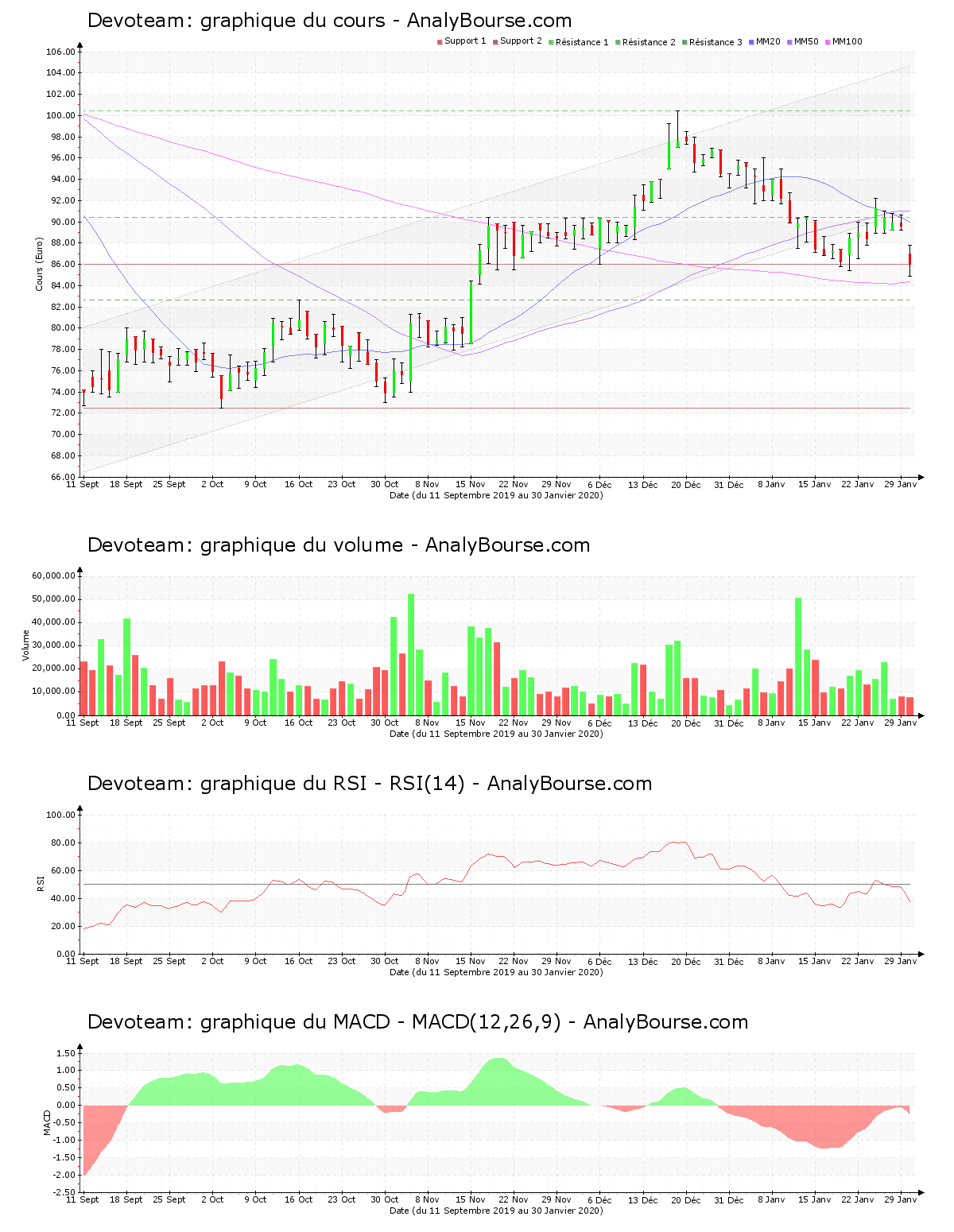Click the 'Devoteam: graphique du volume' title
Viewport: 954px width, 1232px height.
pos(339,545)
